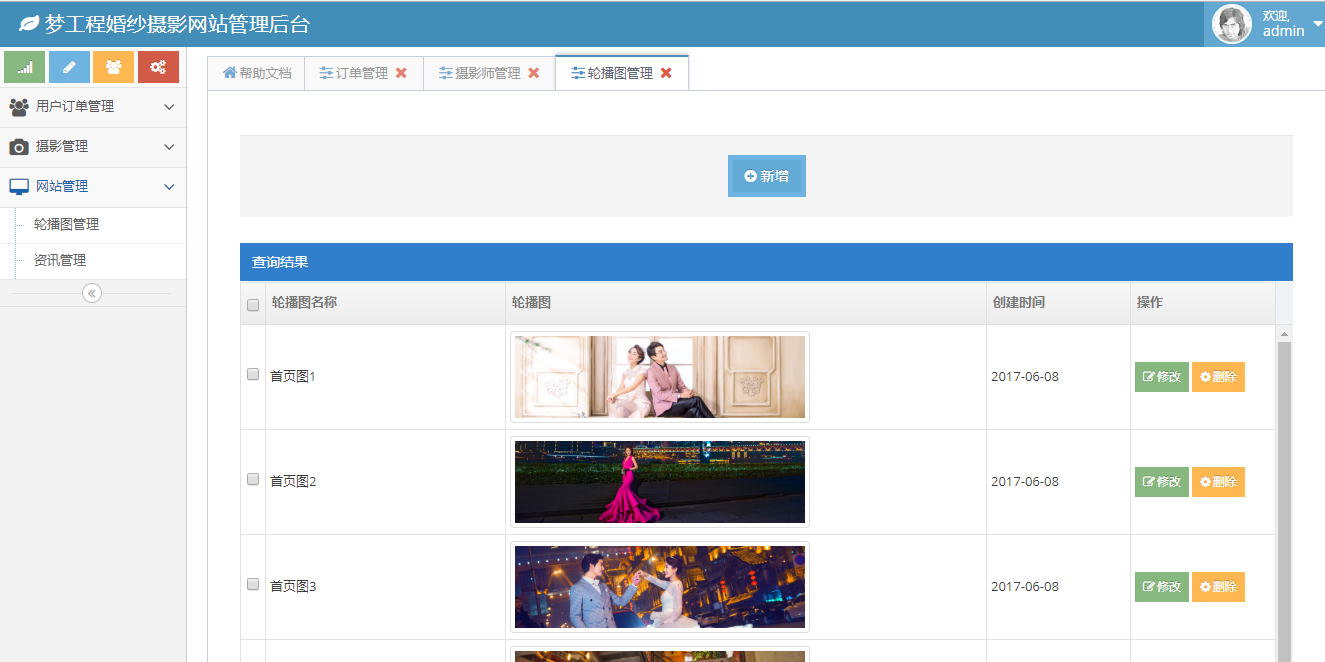1325x662 pixels.
Task: Click the date 2017-06-08 in 首页图3 row
Action: click(1024, 587)
